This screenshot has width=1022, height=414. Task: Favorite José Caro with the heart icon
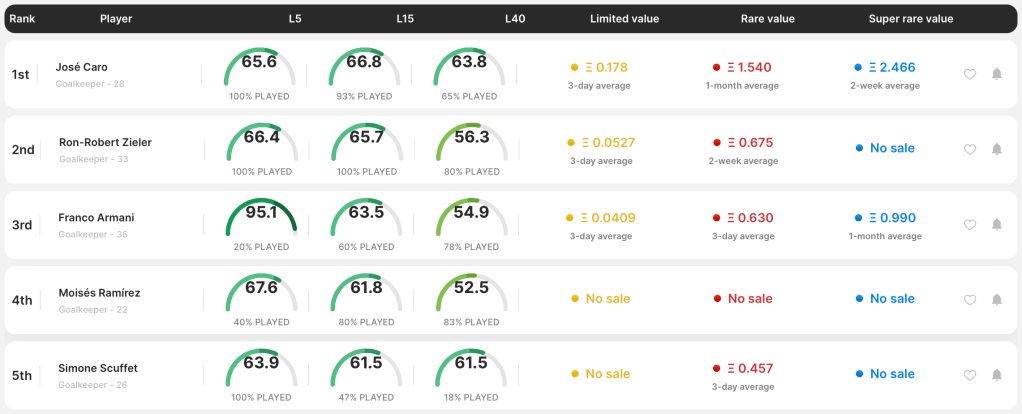point(969,74)
